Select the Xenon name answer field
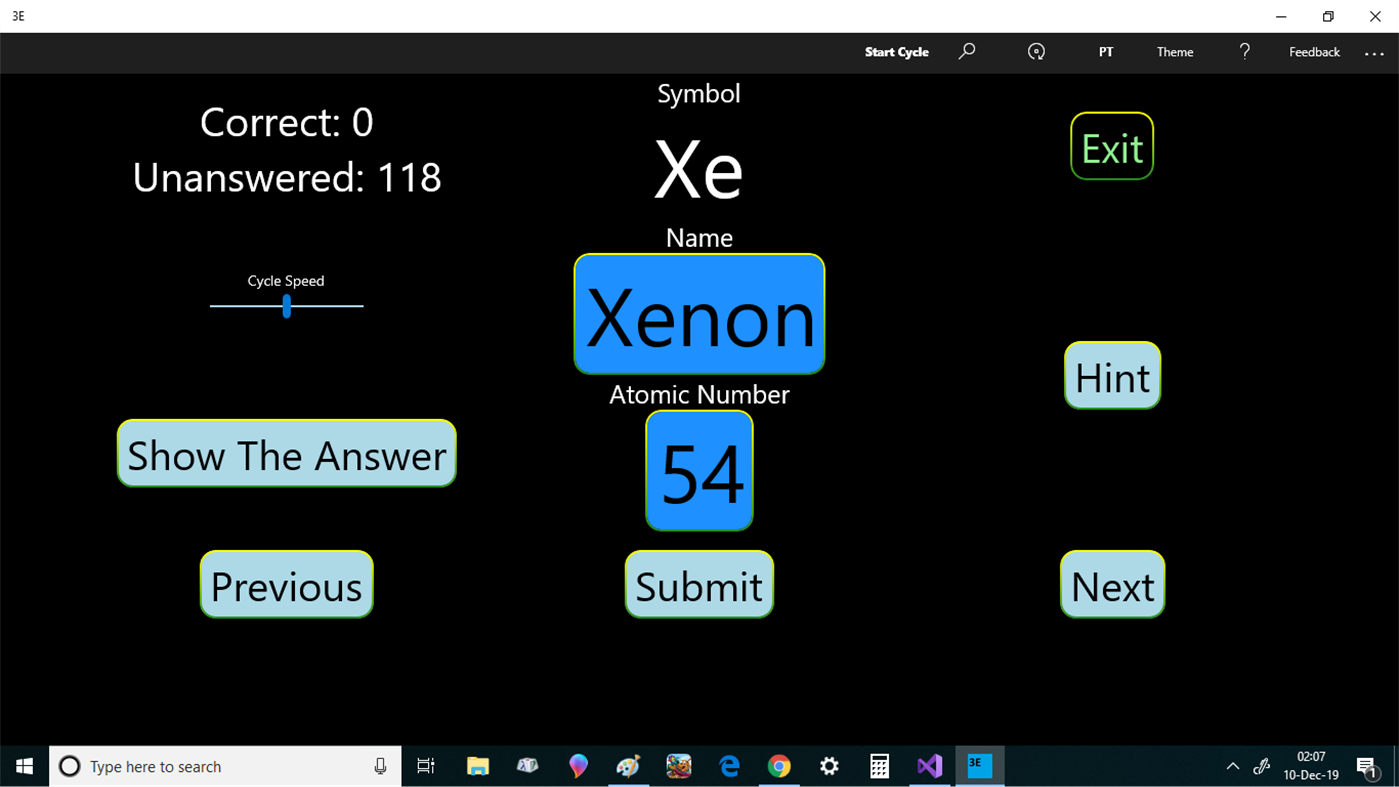Image resolution: width=1399 pixels, height=787 pixels. click(699, 313)
